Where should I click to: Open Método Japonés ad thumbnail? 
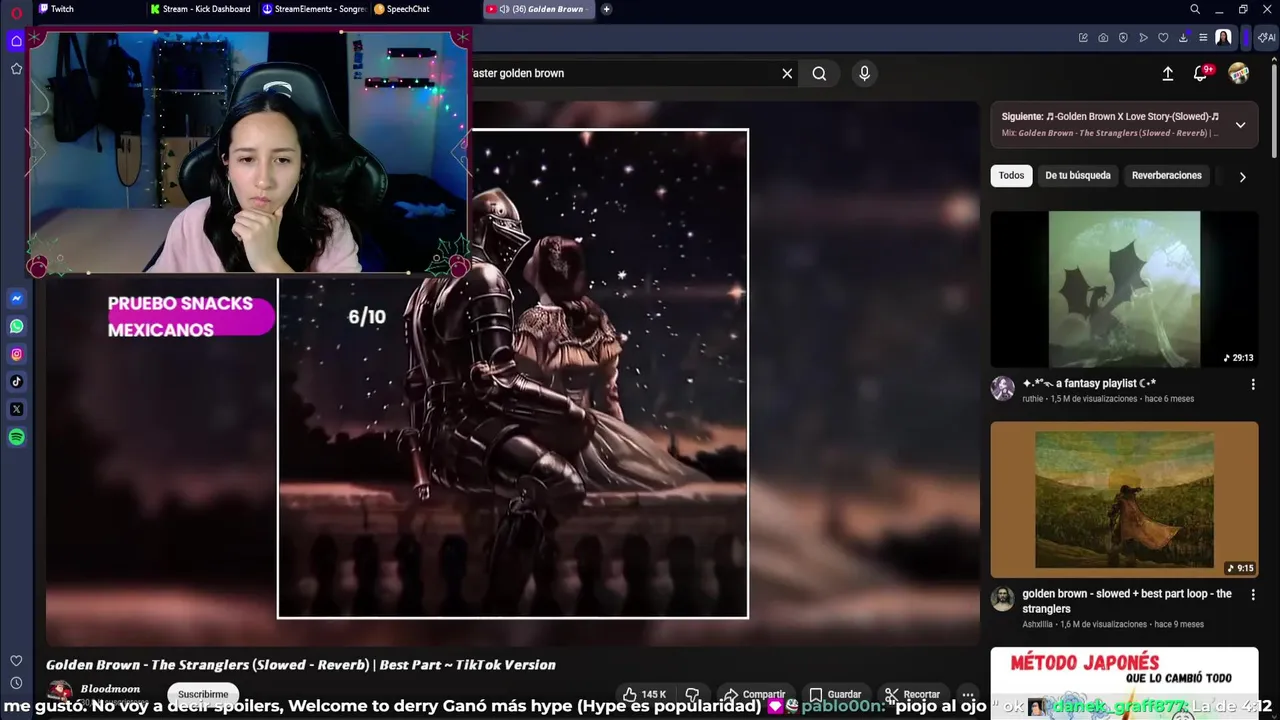(x=1124, y=683)
